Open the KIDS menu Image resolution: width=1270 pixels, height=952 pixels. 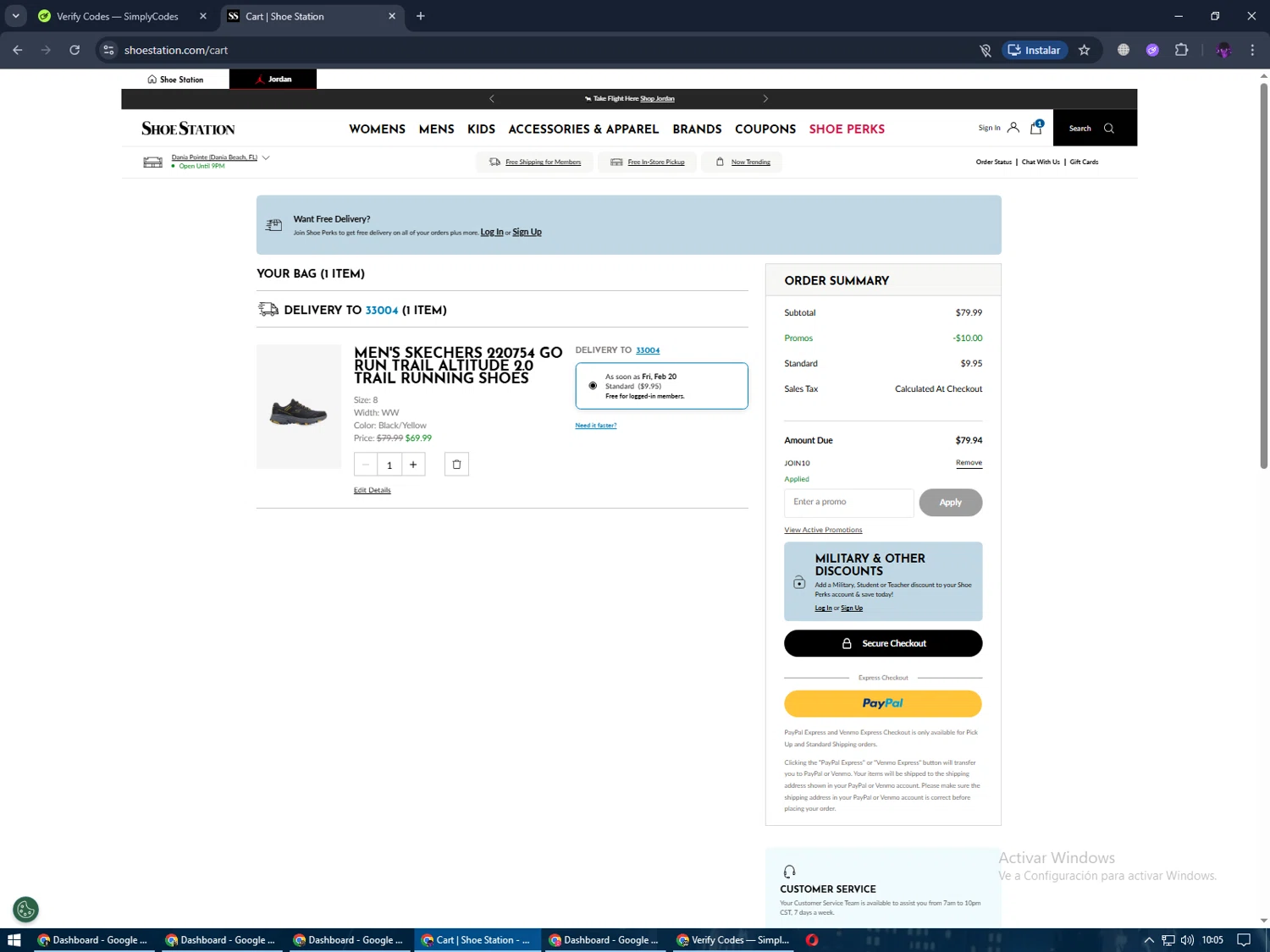coord(482,129)
